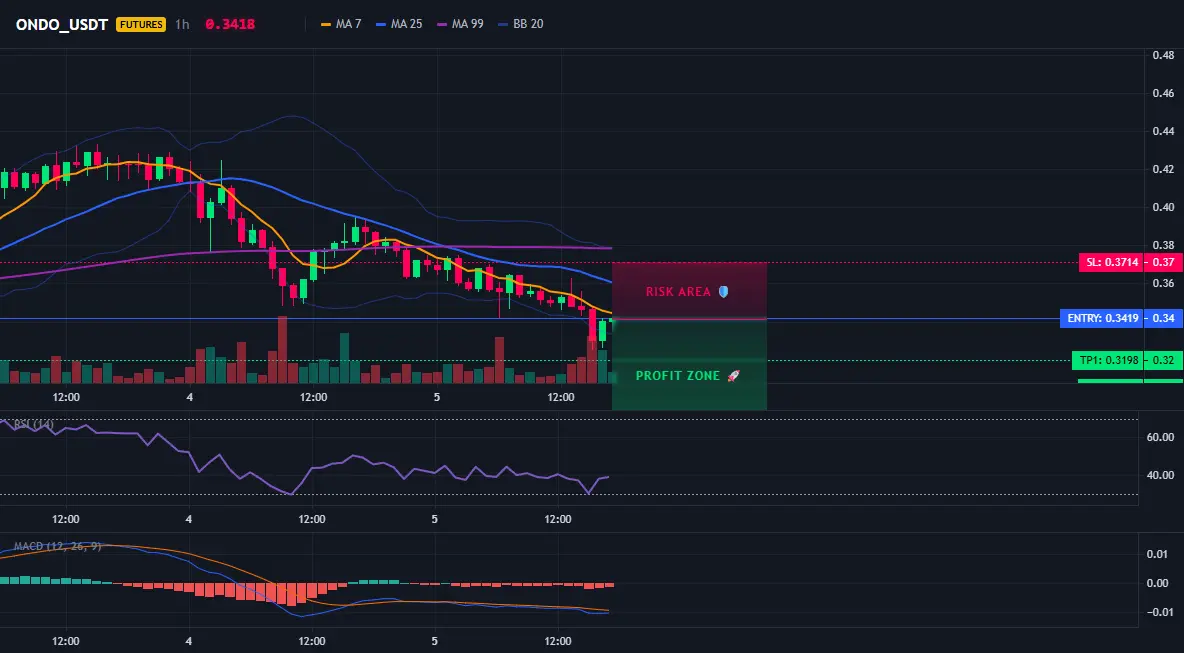The width and height of the screenshot is (1184, 653).
Task: Click the MACD (12, 26, 9) indicator label
Action: coord(57,546)
